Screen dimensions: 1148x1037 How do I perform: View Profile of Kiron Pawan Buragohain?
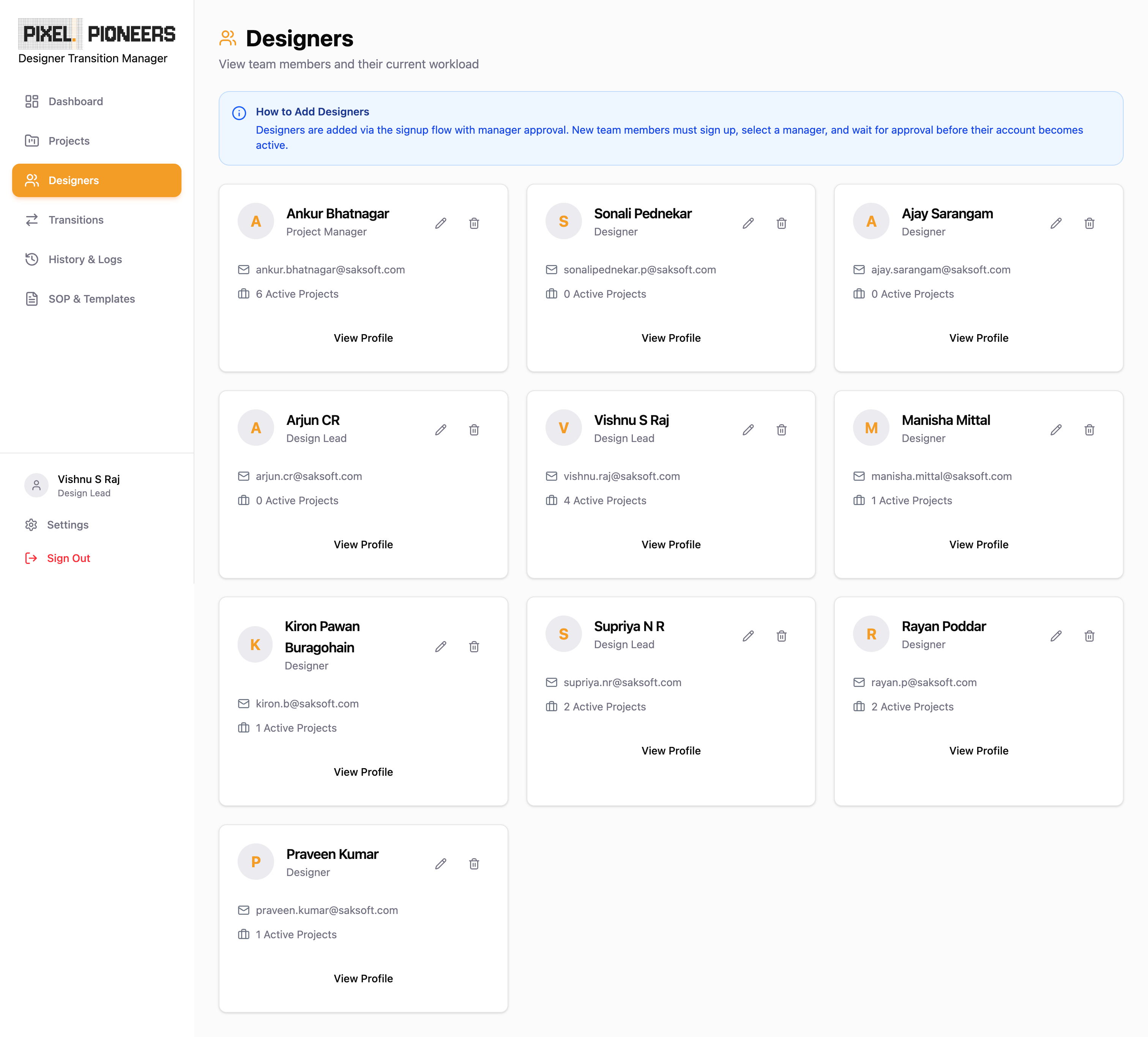tap(363, 772)
